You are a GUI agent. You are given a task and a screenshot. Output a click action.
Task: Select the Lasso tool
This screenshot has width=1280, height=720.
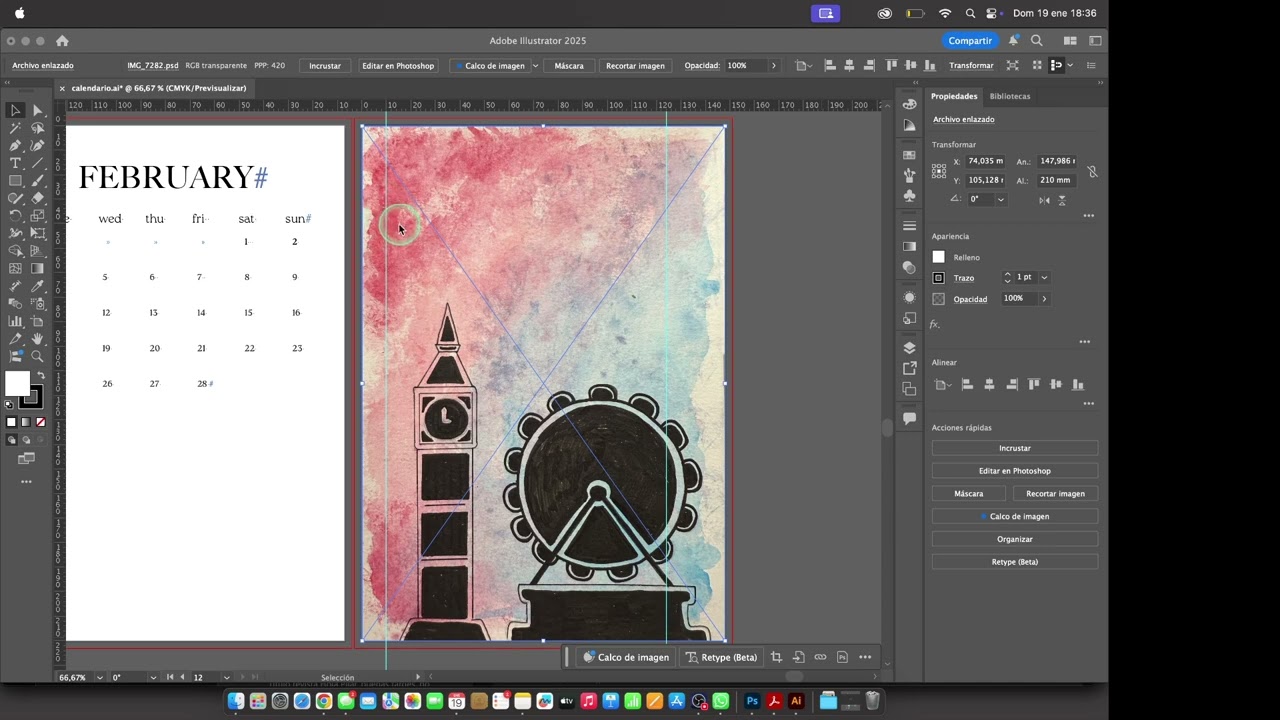(37, 127)
